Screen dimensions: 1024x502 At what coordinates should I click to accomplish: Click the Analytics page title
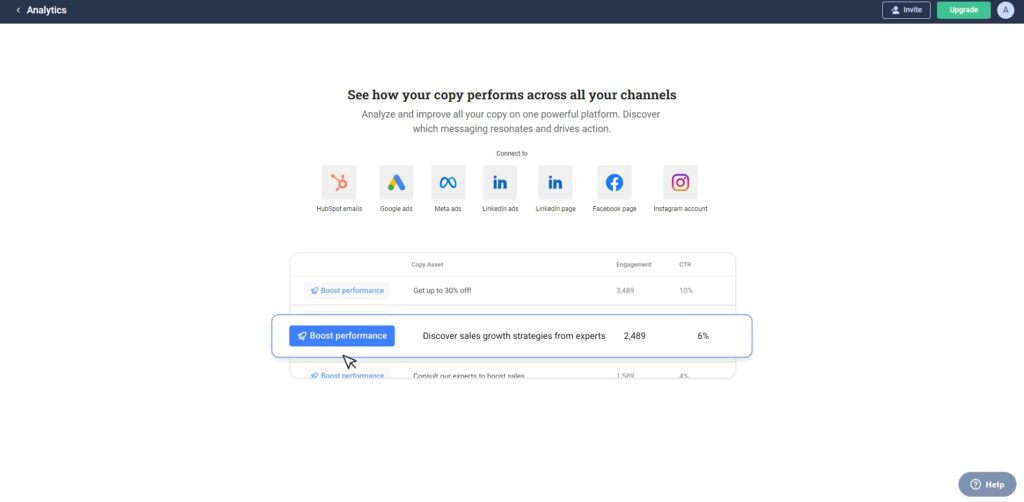coord(46,10)
